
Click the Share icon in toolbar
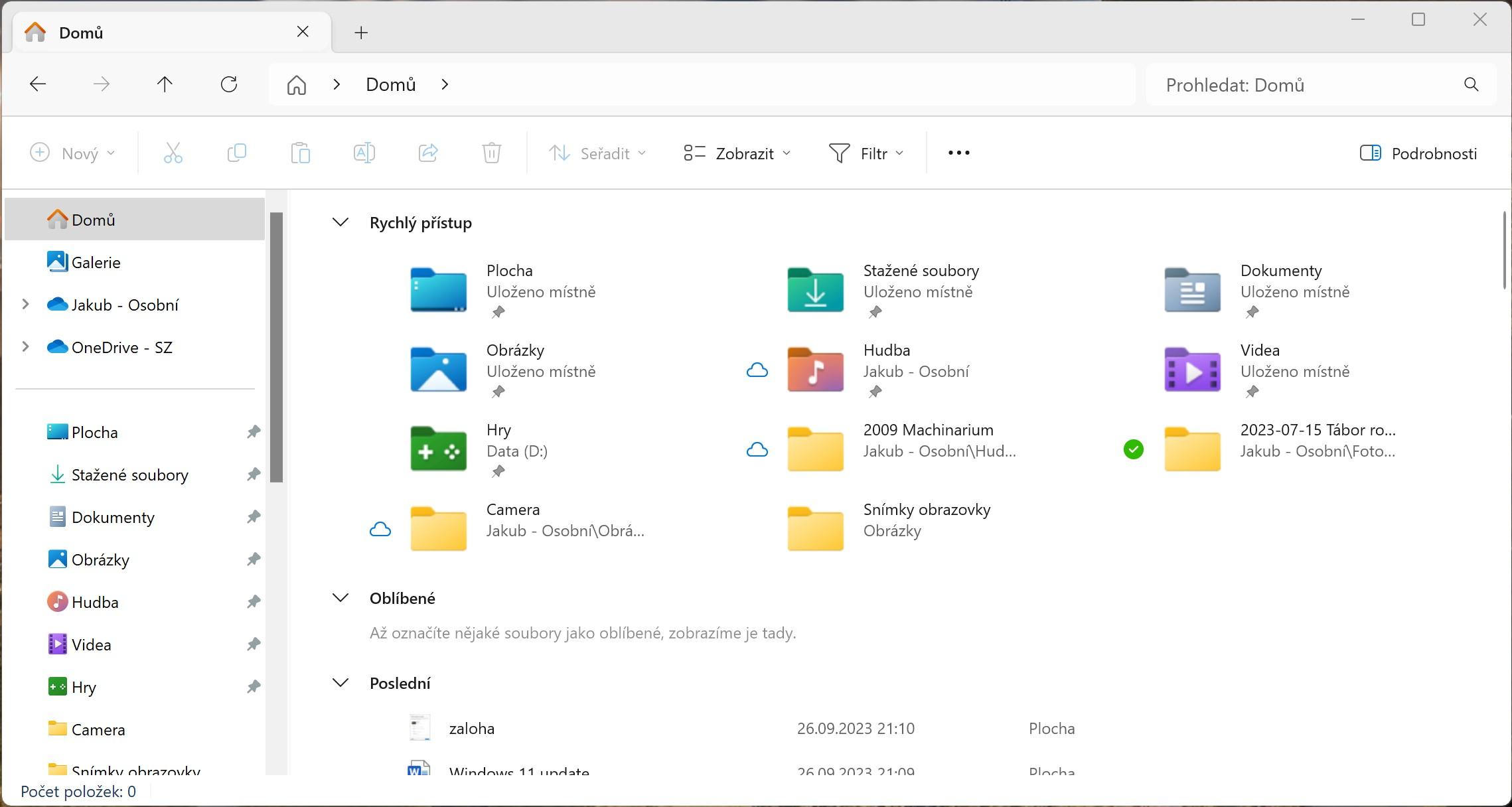click(428, 153)
